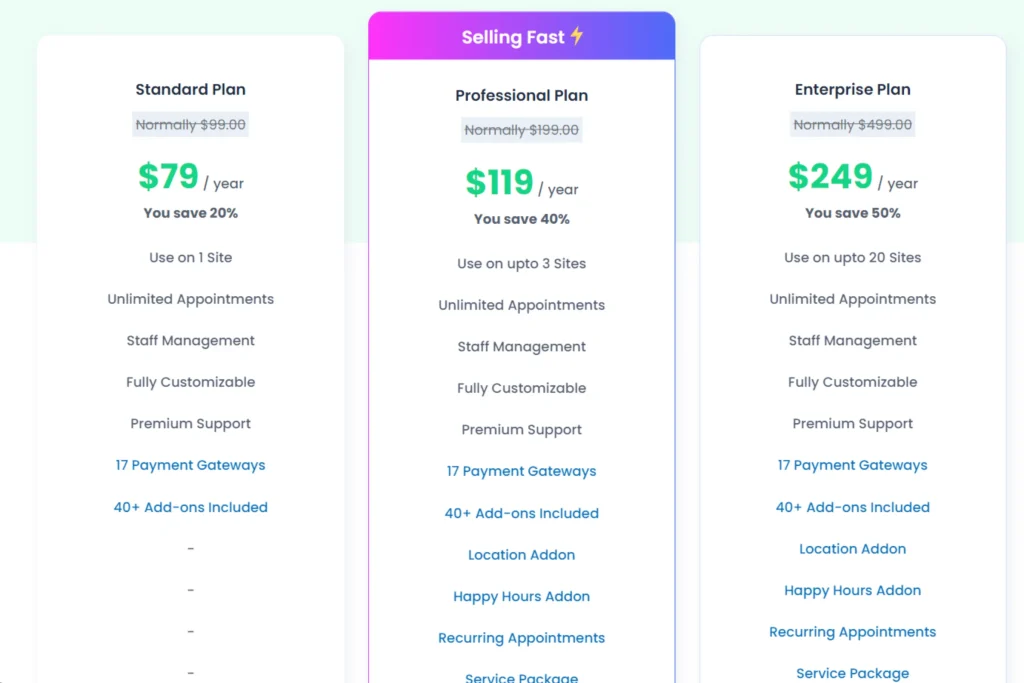
Task: Open 17 Payment Gateways on Standard Plan
Action: pos(190,465)
